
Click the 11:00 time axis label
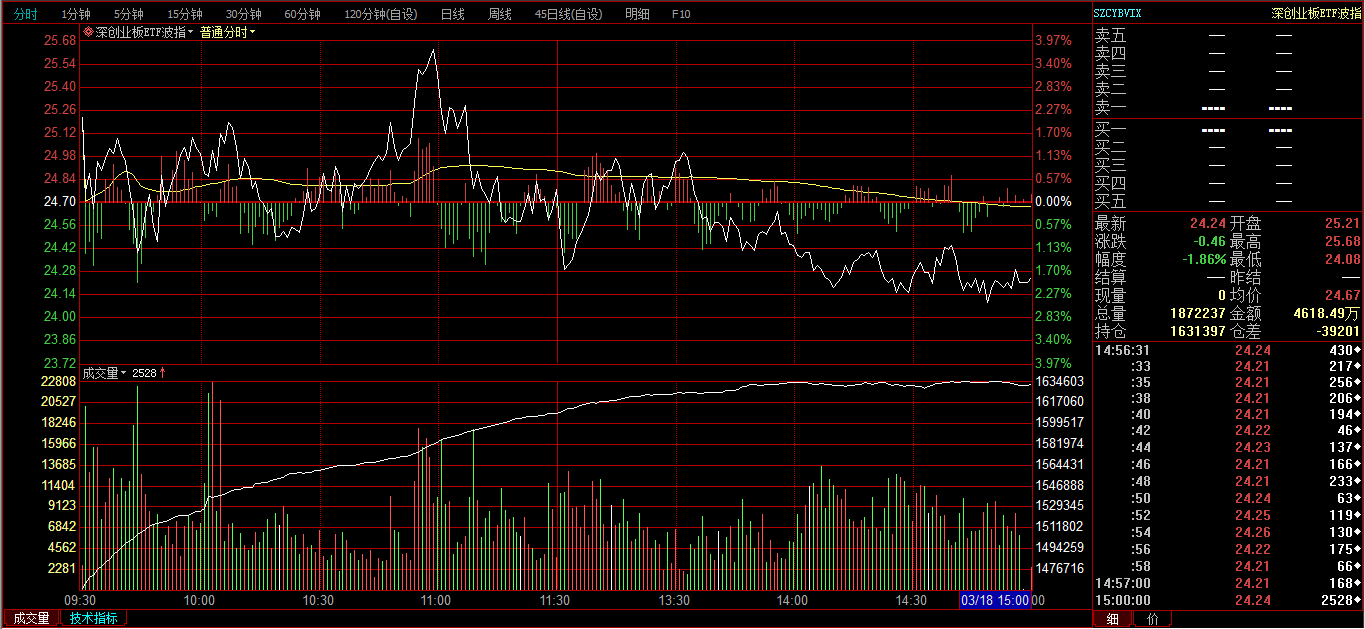pyautogui.click(x=436, y=600)
